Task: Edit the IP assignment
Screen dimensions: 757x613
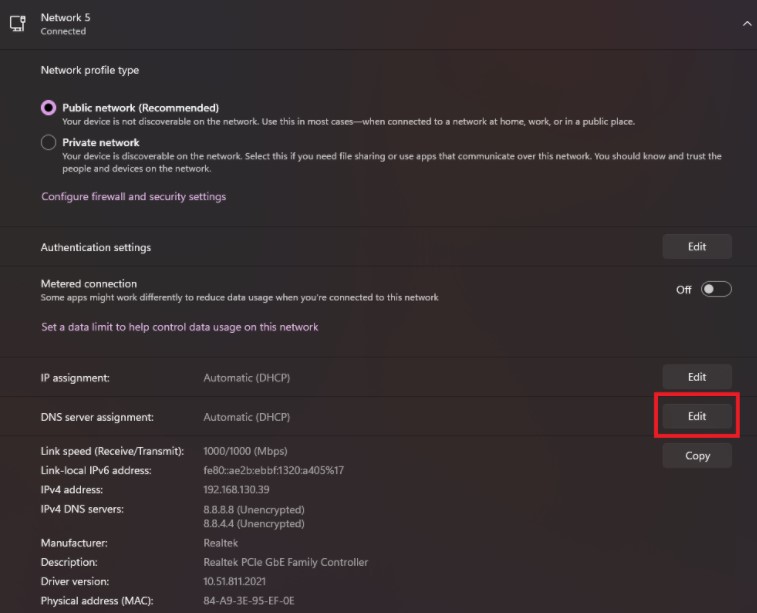Action: coord(697,377)
